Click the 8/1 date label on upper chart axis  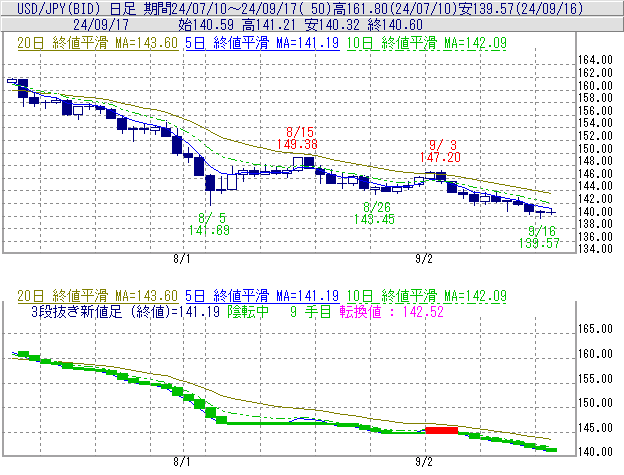pyautogui.click(x=181, y=259)
